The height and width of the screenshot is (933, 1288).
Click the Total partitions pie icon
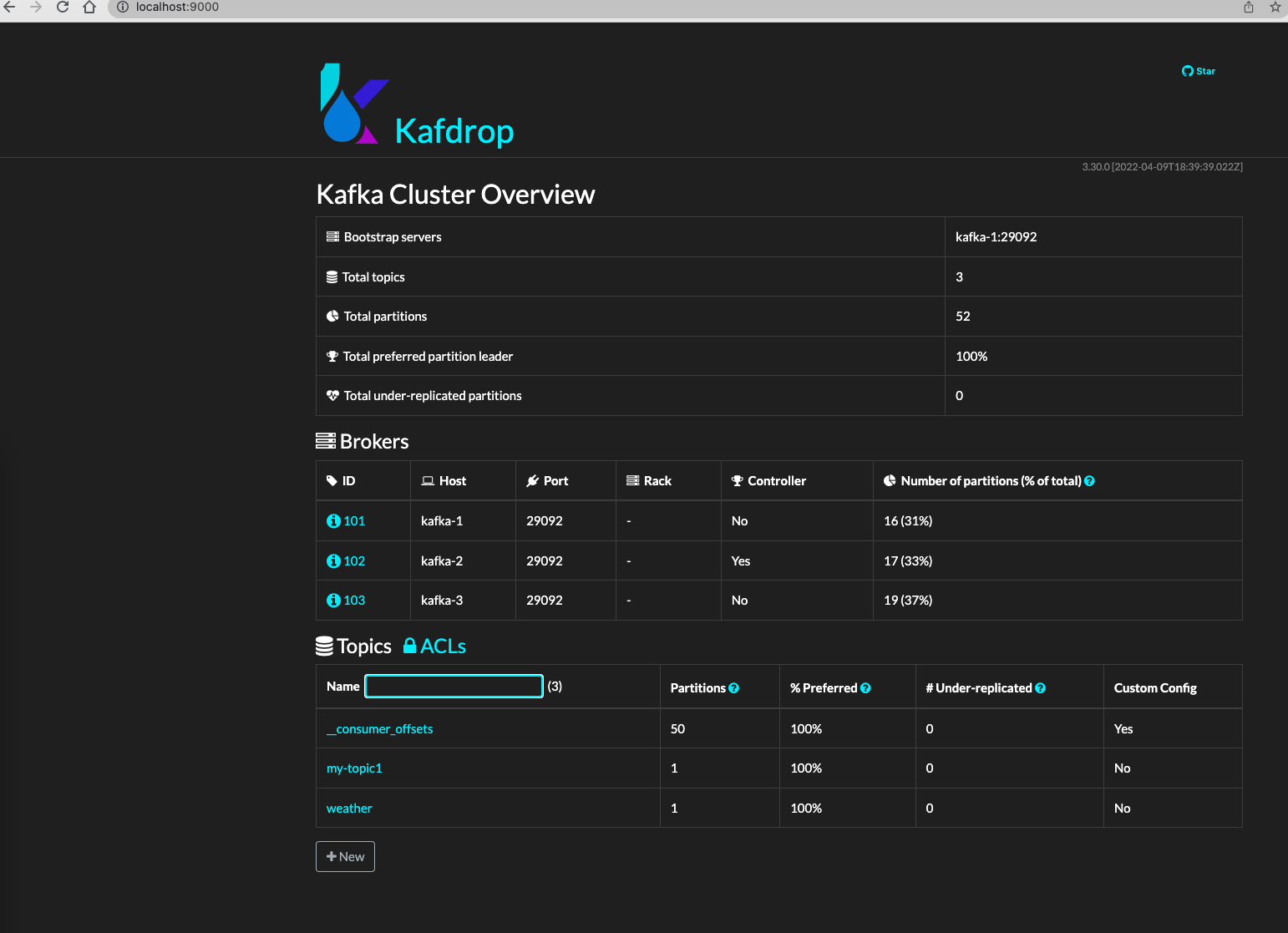(x=332, y=317)
